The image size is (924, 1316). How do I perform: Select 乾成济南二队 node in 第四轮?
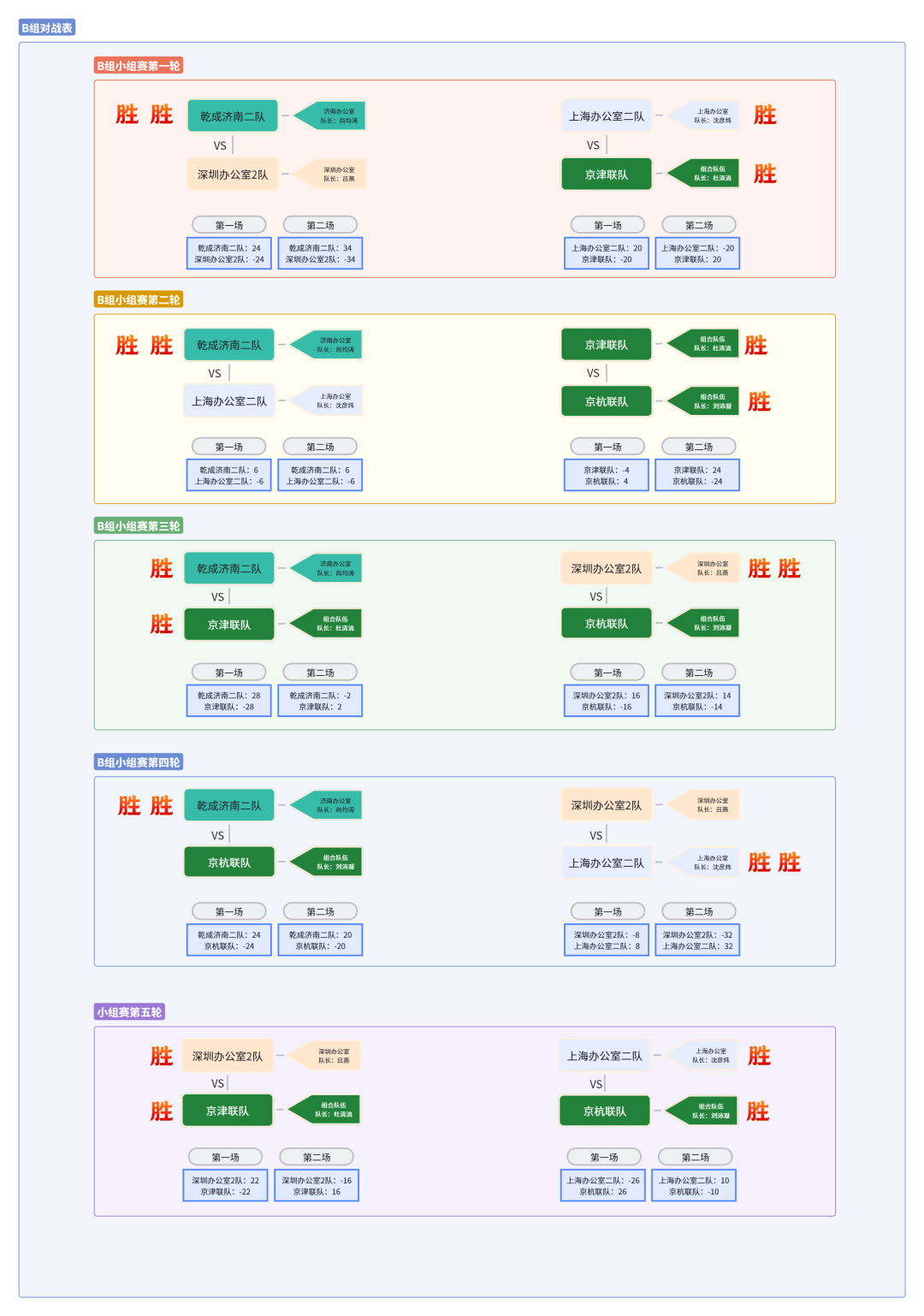(x=229, y=806)
